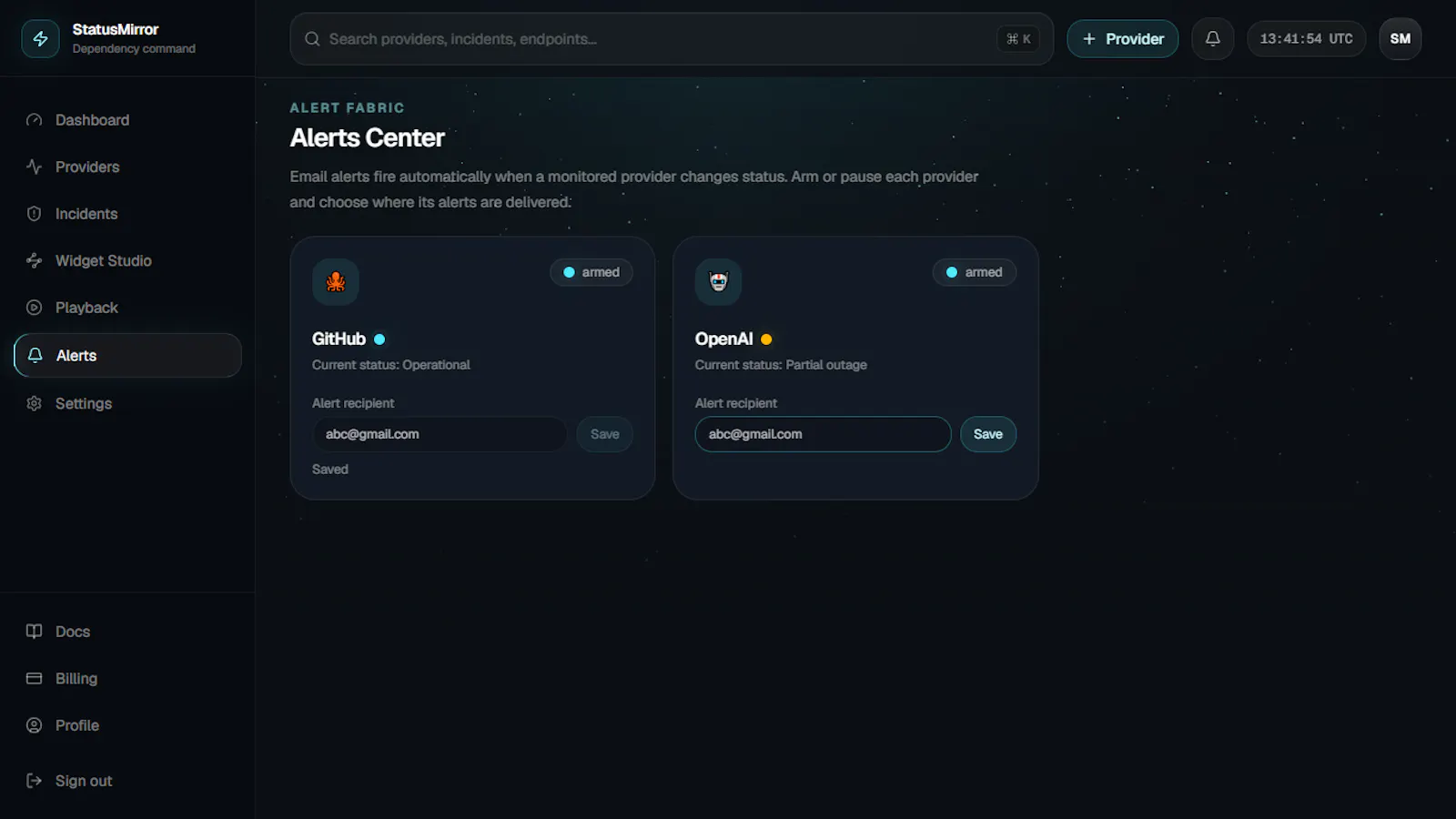The height and width of the screenshot is (819, 1456).
Task: Click the Incidents shield icon
Action: [35, 214]
